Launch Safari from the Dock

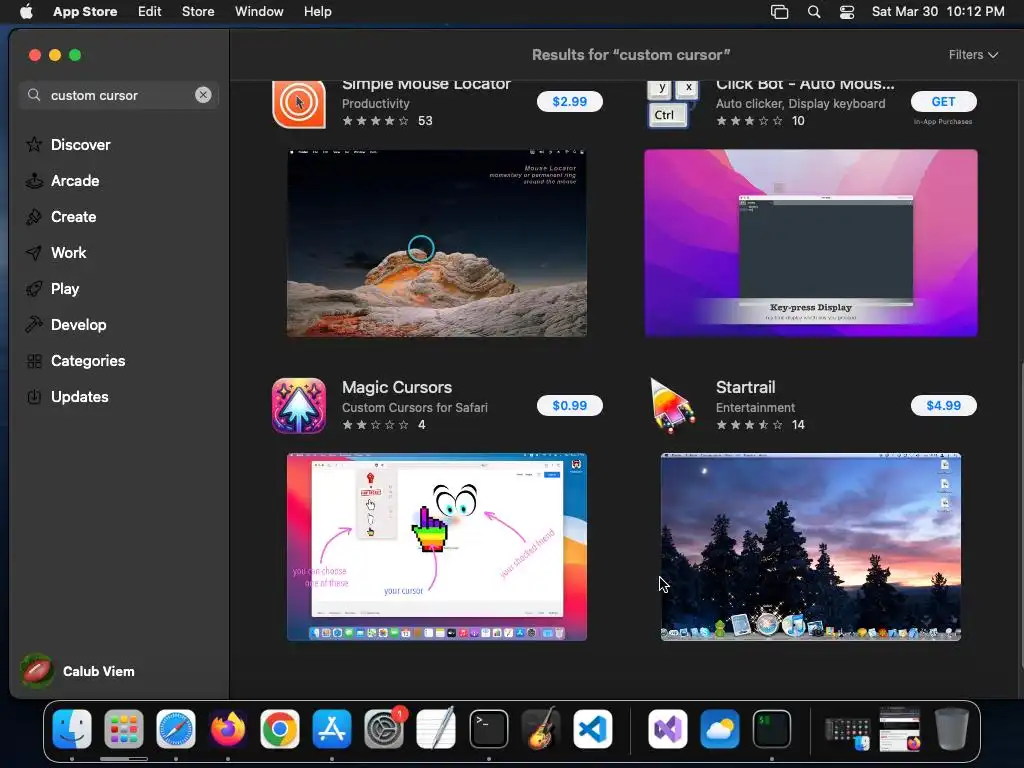point(176,729)
